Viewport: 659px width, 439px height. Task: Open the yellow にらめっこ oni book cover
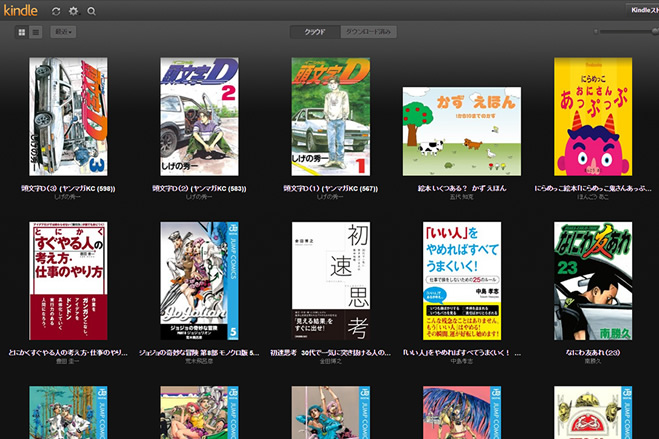pyautogui.click(x=593, y=117)
